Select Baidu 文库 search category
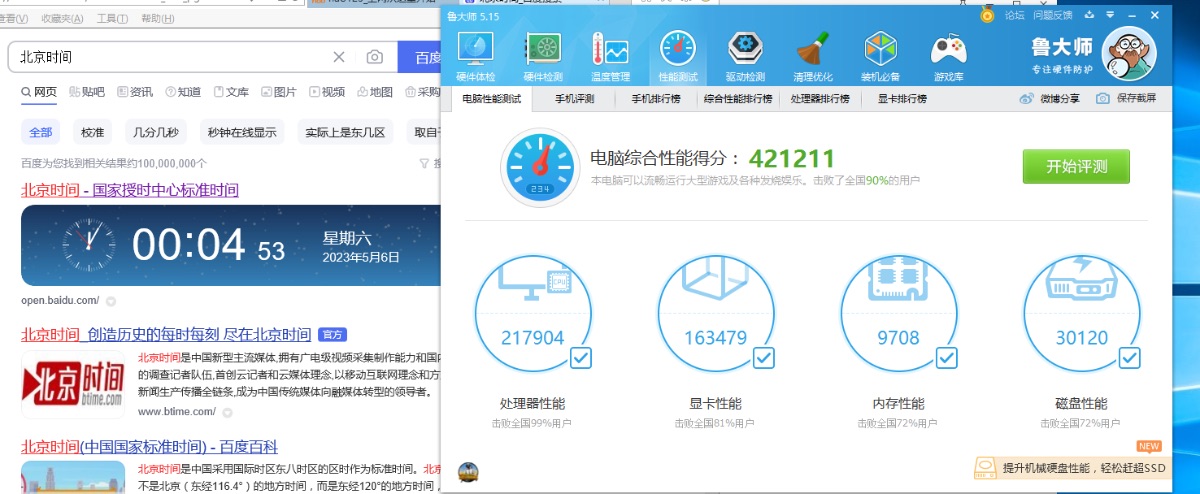Viewport: 1200px width, 494px height. (231, 92)
